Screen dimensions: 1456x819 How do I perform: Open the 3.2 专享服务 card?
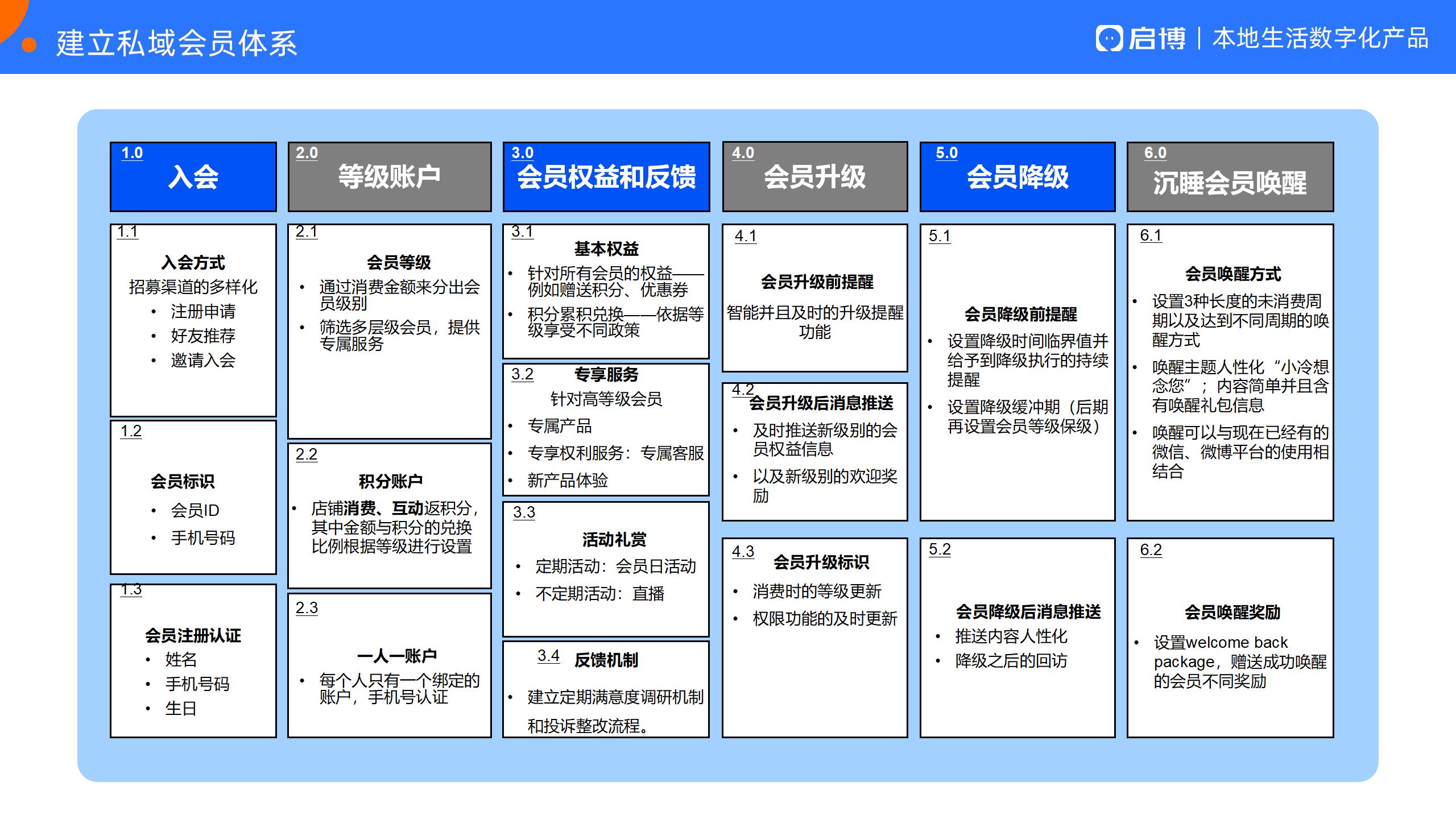click(x=606, y=429)
